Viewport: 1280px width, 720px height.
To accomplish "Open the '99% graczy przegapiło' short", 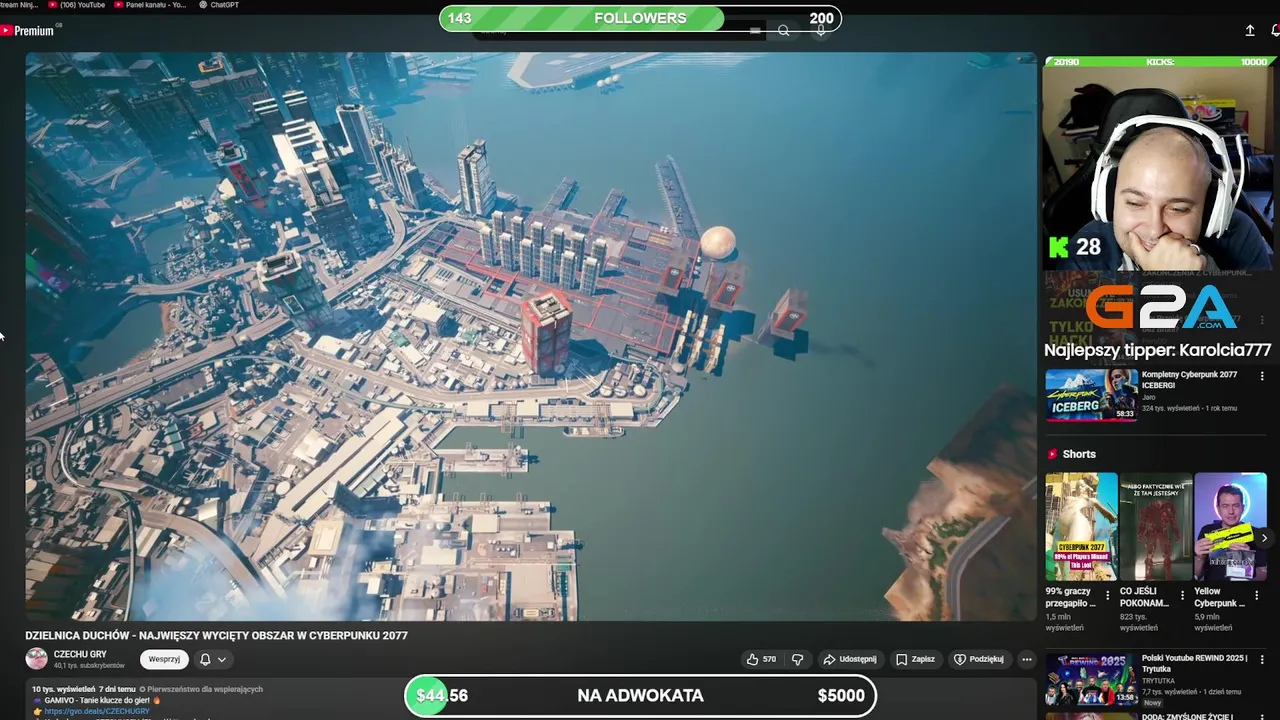I will point(1081,527).
